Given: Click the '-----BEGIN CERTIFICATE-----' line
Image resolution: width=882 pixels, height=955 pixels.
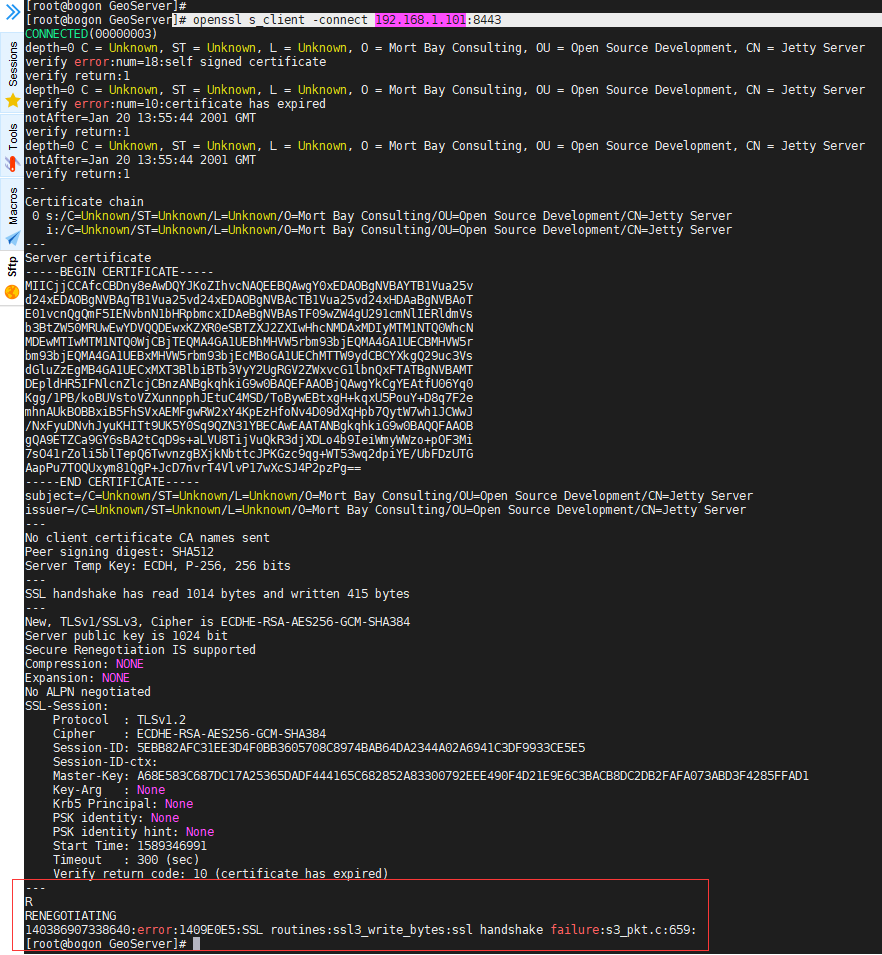Looking at the screenshot, I should click(119, 272).
